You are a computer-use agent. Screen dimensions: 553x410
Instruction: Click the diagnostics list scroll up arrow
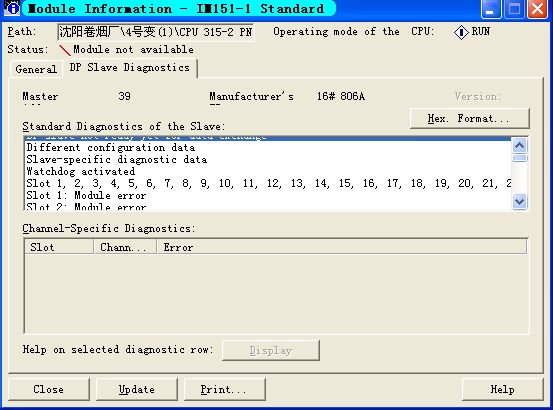[x=519, y=145]
